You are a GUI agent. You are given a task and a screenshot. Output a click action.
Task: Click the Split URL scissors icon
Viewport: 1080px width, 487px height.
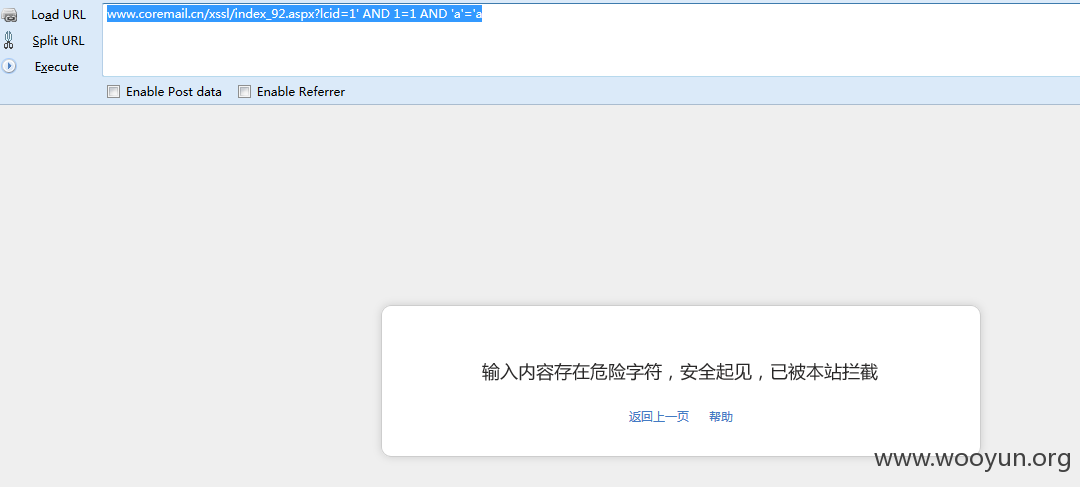[8, 41]
